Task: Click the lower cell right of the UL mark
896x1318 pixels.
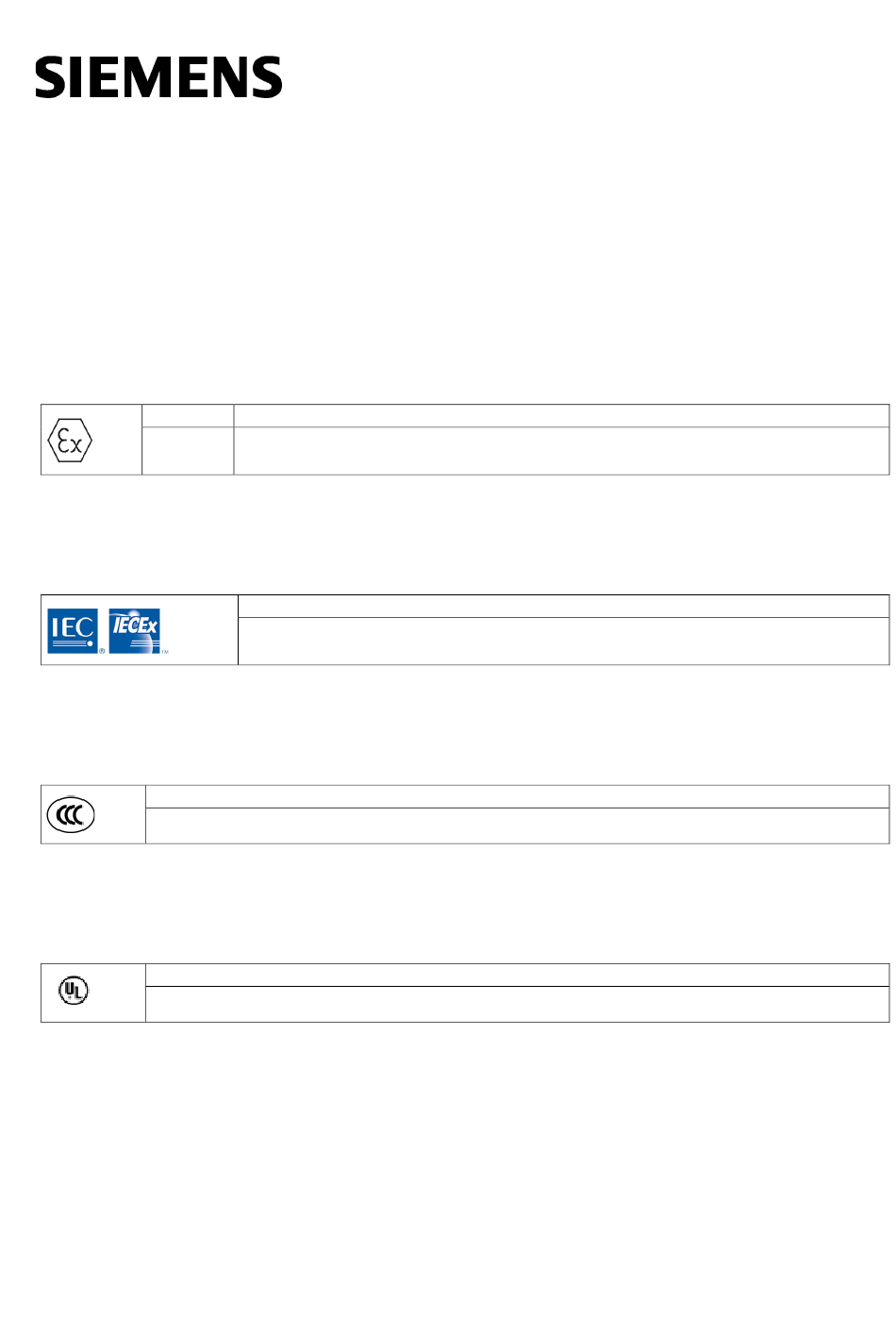Action: [x=518, y=1004]
